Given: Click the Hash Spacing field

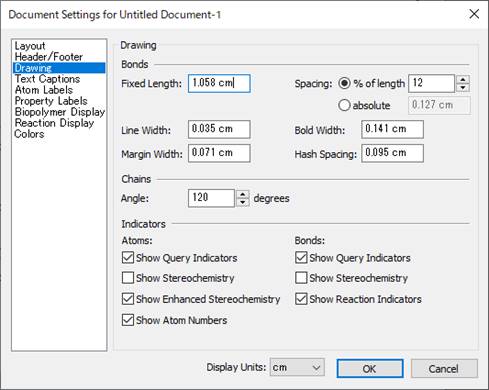Looking at the screenshot, I should pos(392,153).
